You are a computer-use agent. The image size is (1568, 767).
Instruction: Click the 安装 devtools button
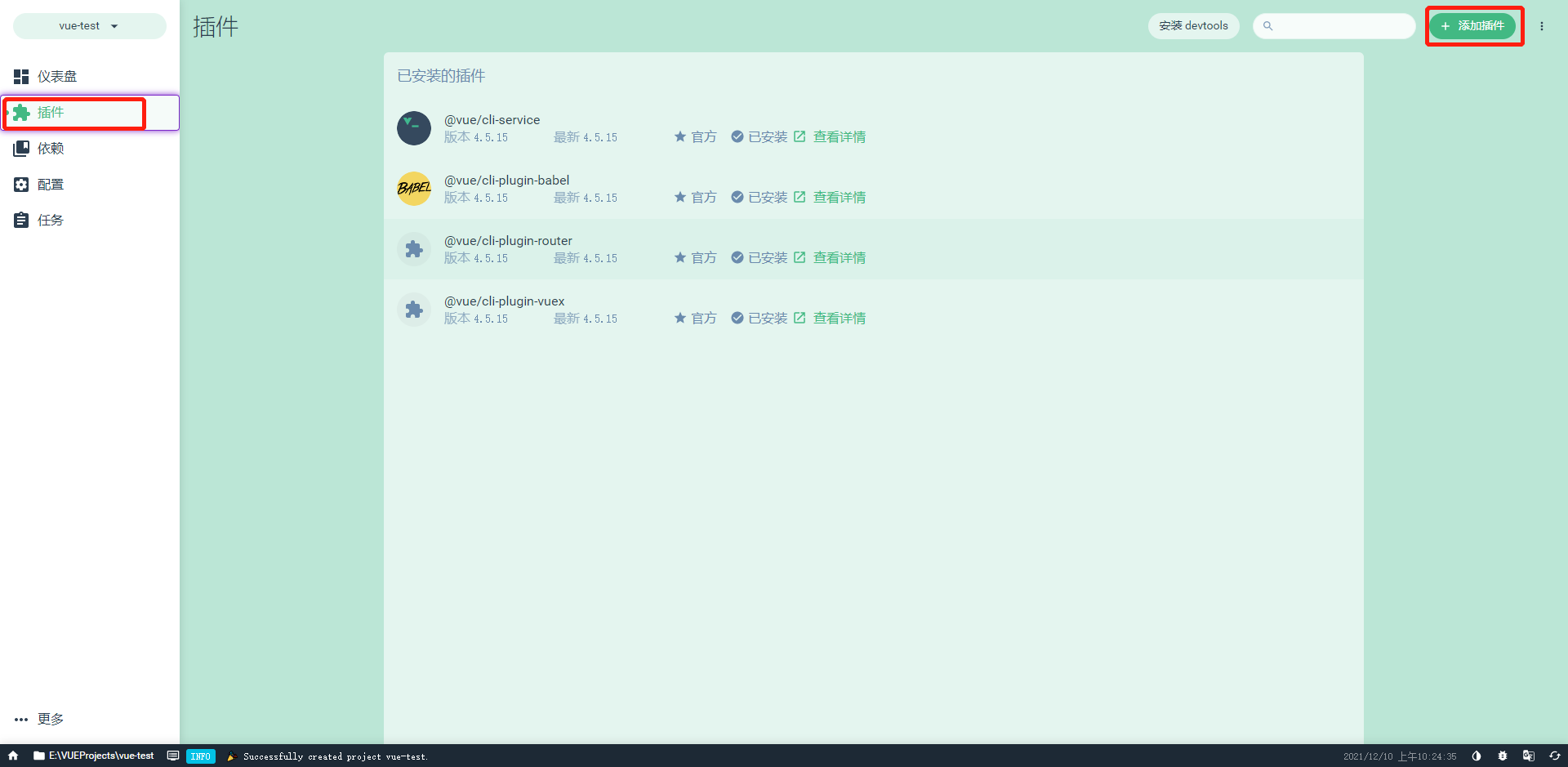pyautogui.click(x=1193, y=26)
